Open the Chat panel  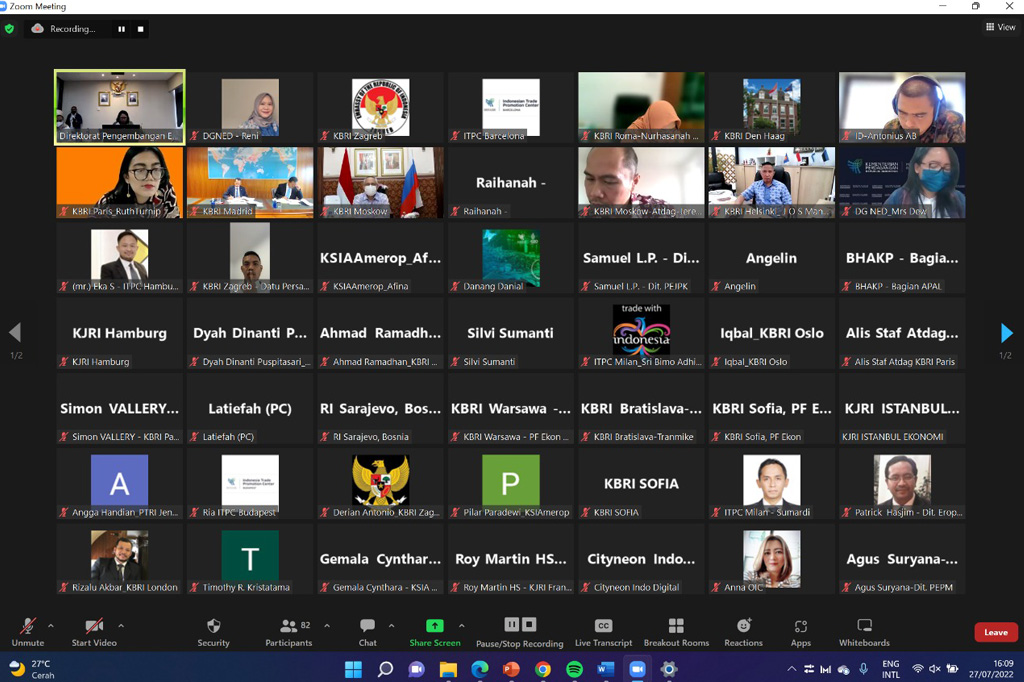pos(367,631)
